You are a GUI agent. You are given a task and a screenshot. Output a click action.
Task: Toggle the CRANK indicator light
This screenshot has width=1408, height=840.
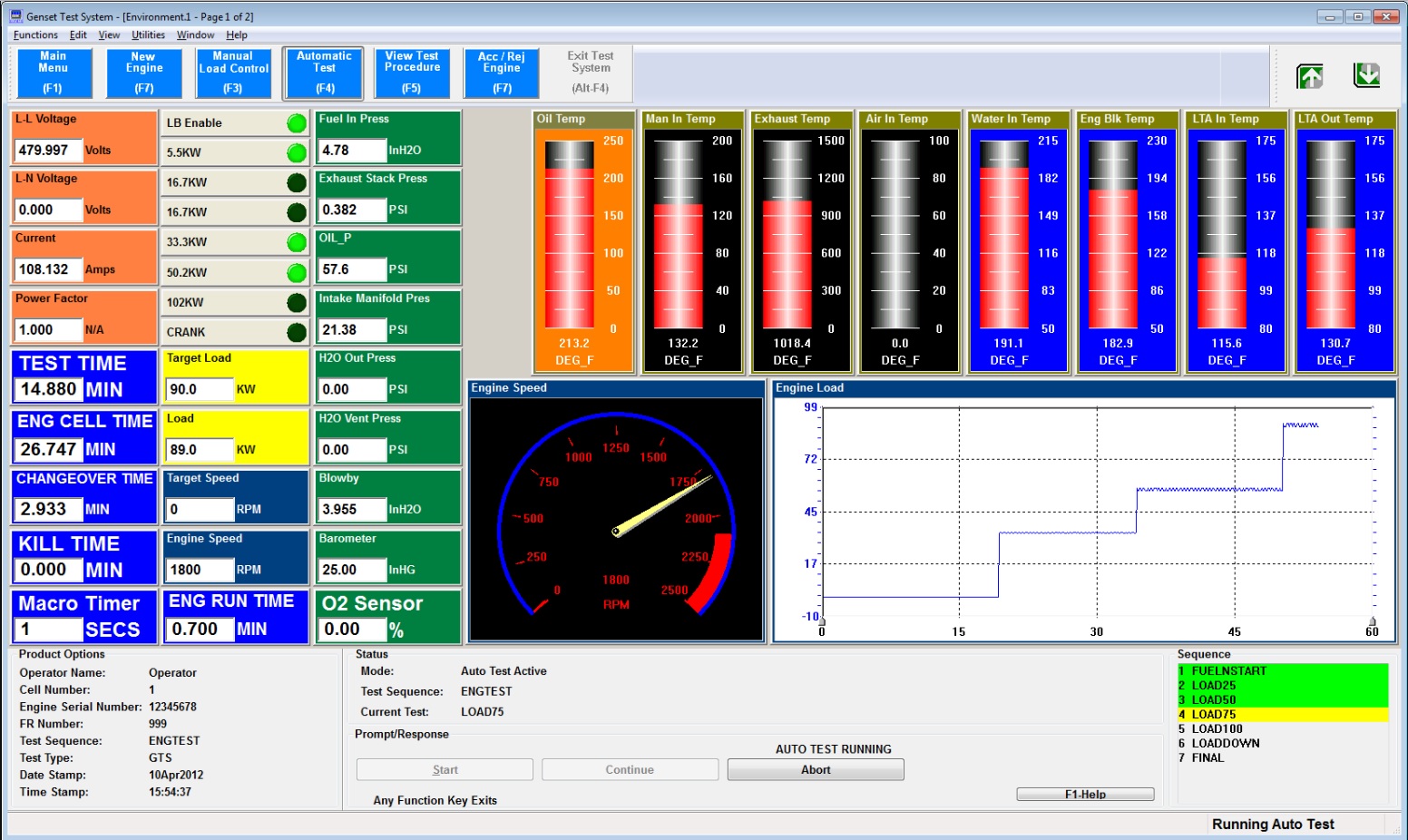[295, 332]
